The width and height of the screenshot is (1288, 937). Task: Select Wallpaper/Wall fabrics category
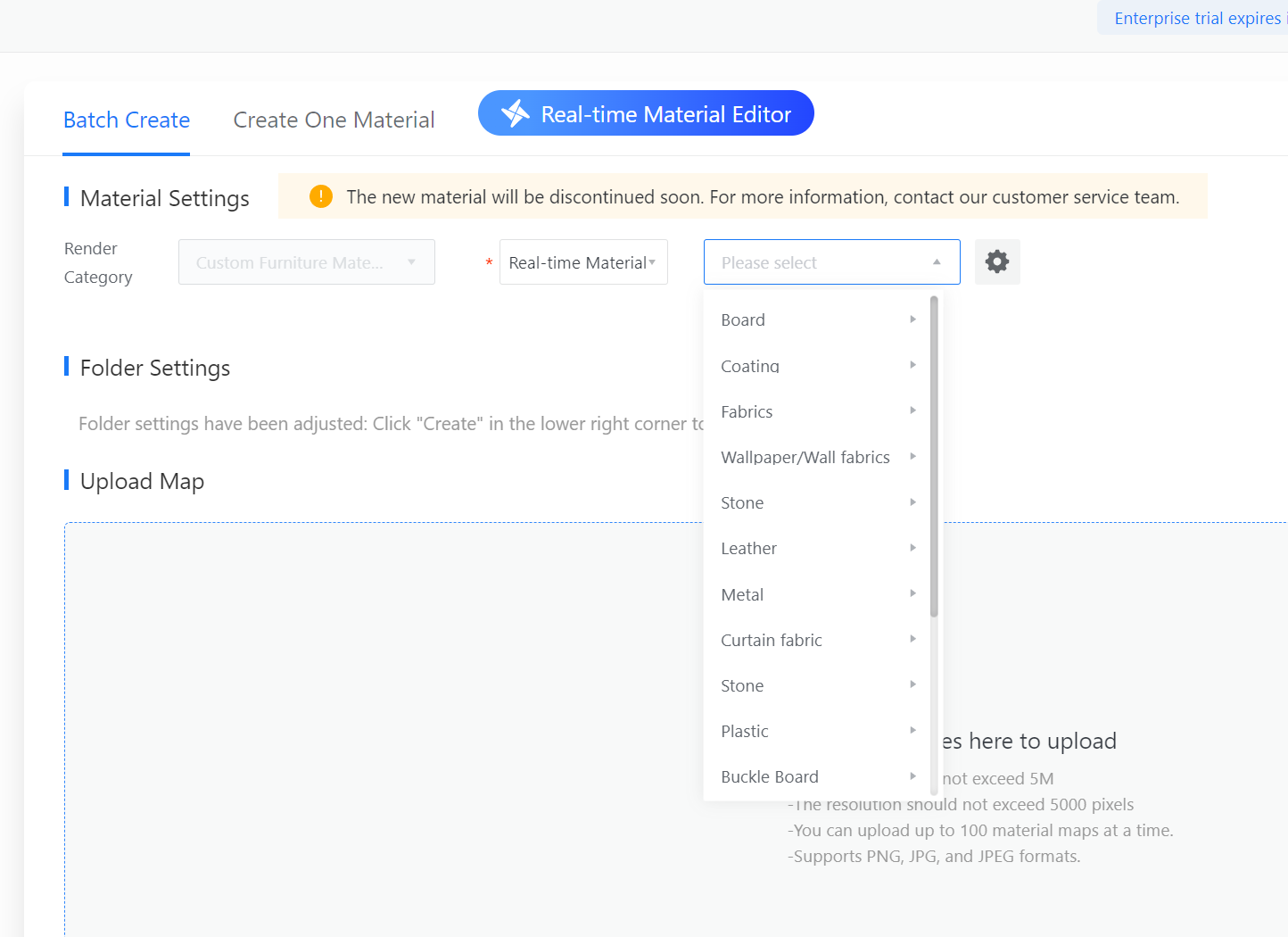pyautogui.click(x=805, y=457)
